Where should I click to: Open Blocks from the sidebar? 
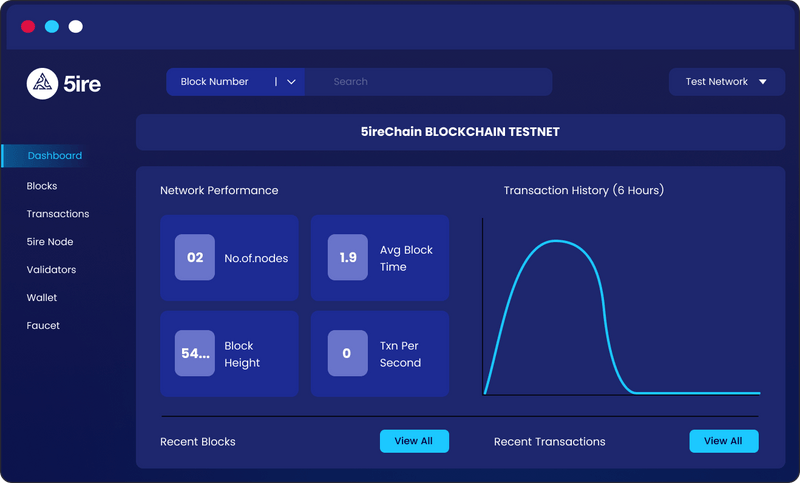(x=42, y=186)
